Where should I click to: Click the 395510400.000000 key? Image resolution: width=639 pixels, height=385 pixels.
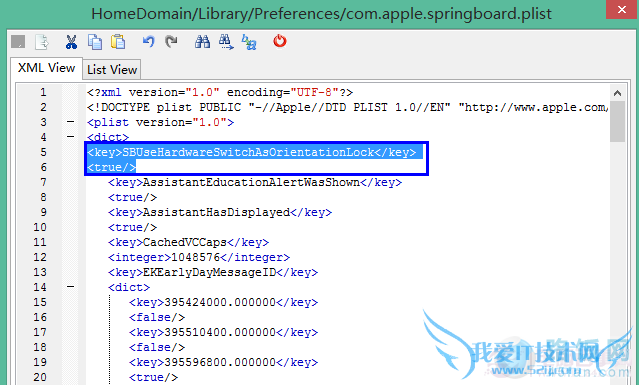223,332
